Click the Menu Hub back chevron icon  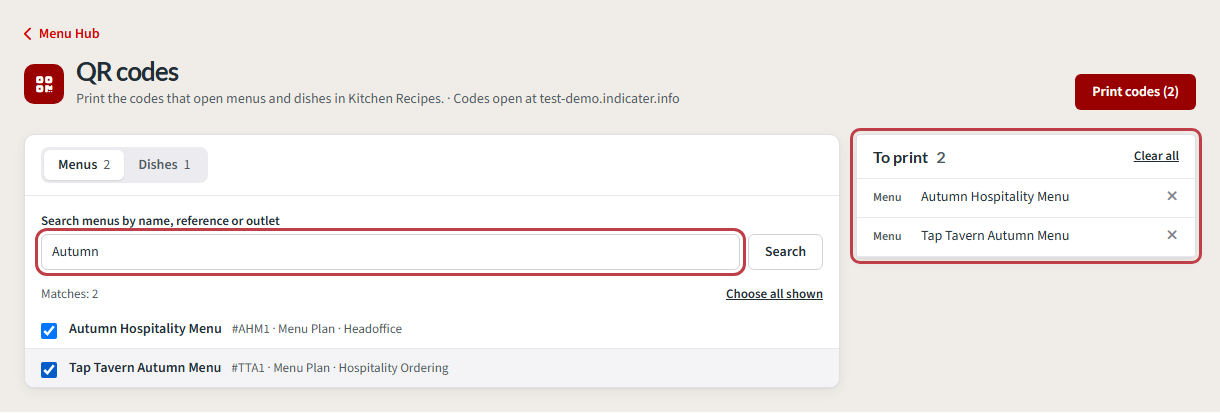(x=28, y=34)
